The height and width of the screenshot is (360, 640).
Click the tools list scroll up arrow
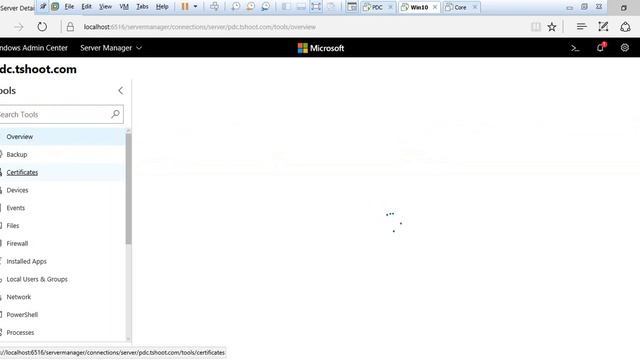(129, 130)
